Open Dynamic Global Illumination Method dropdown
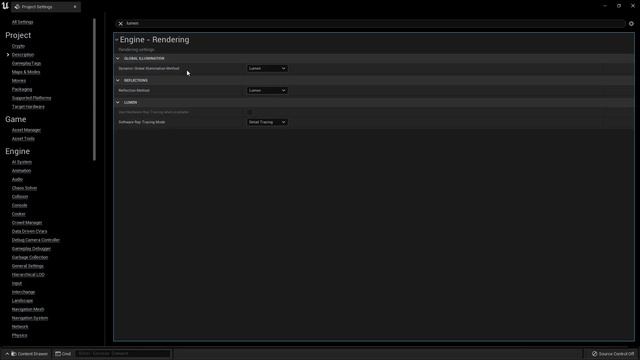The width and height of the screenshot is (640, 360). pos(267,69)
